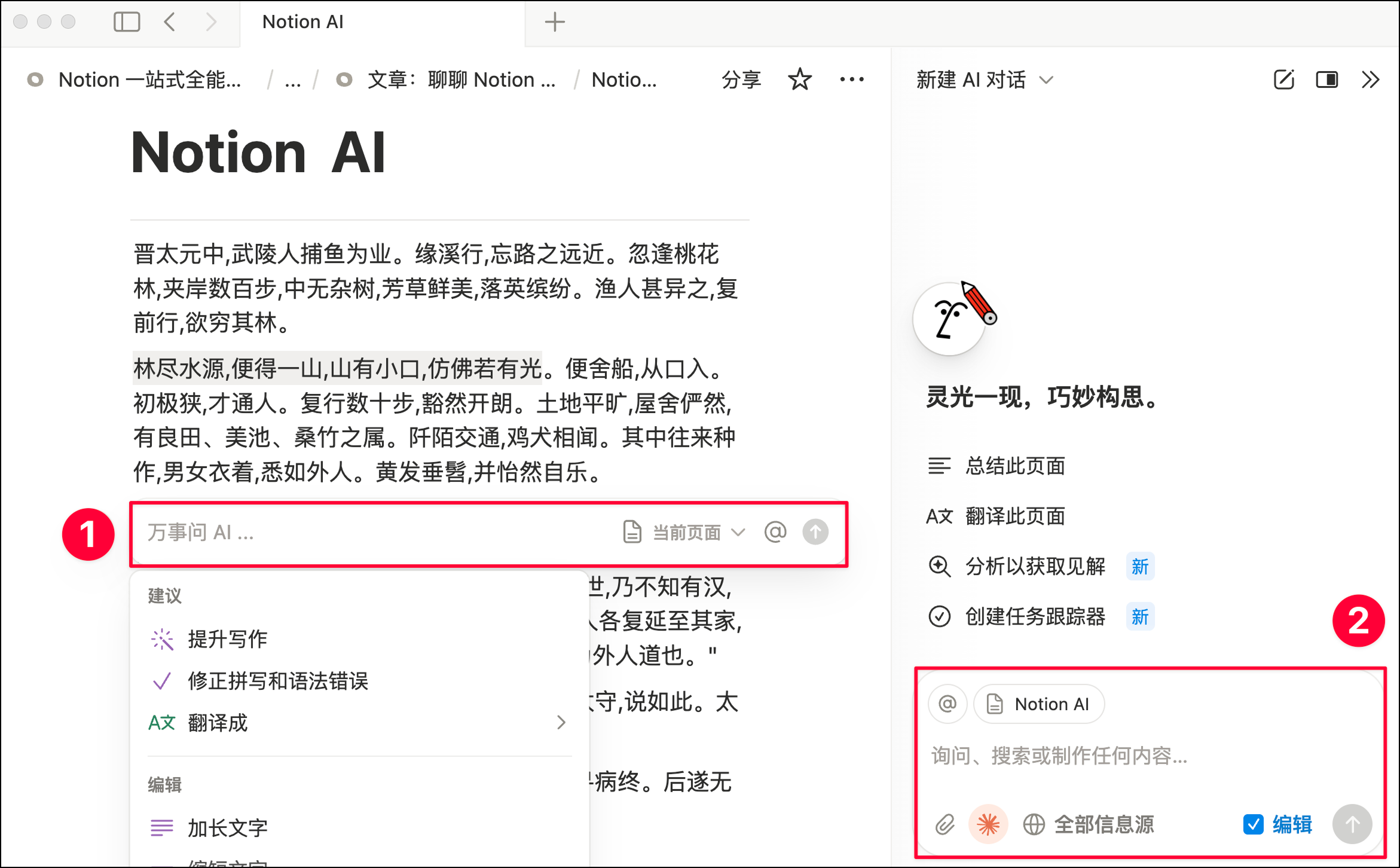Expand the 翻译成 submenu arrow
This screenshot has height=868, width=1400.
(561, 723)
